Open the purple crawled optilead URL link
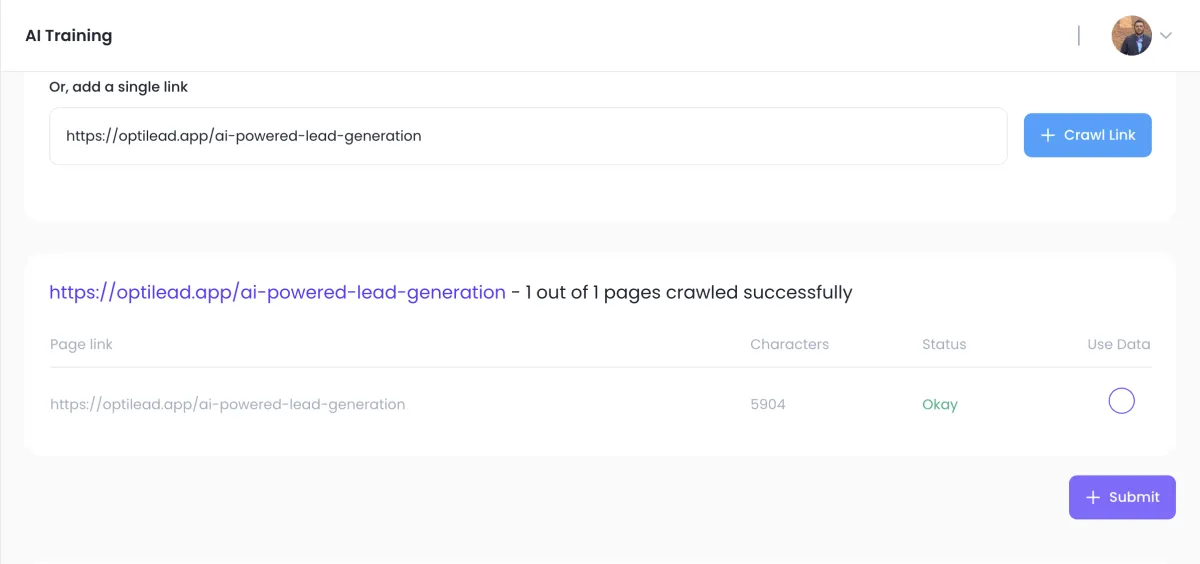The image size is (1200, 564). [x=277, y=293]
